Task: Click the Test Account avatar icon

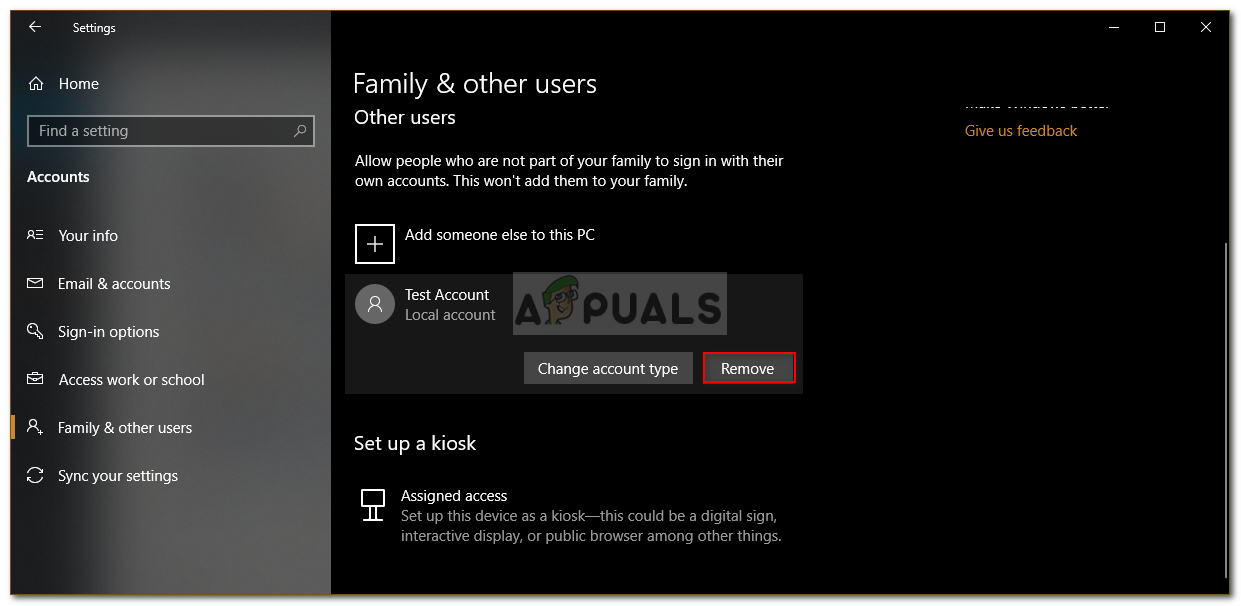Action: 375,304
